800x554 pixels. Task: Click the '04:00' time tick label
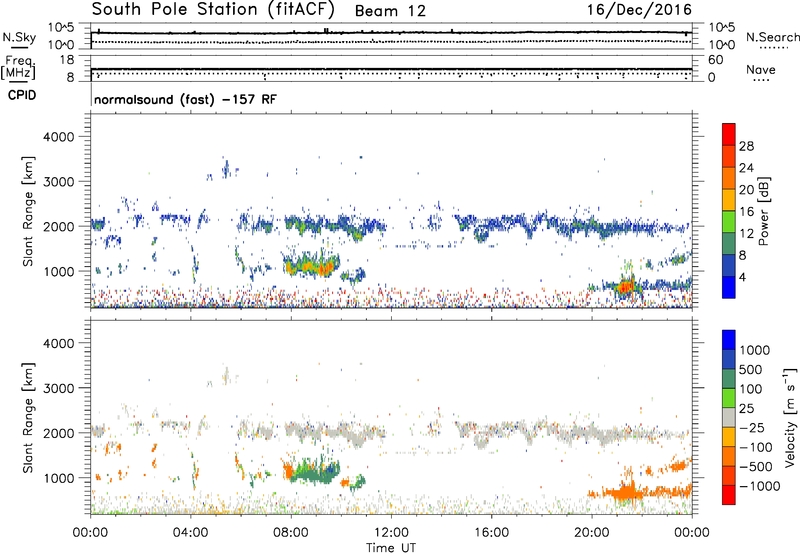click(x=190, y=533)
